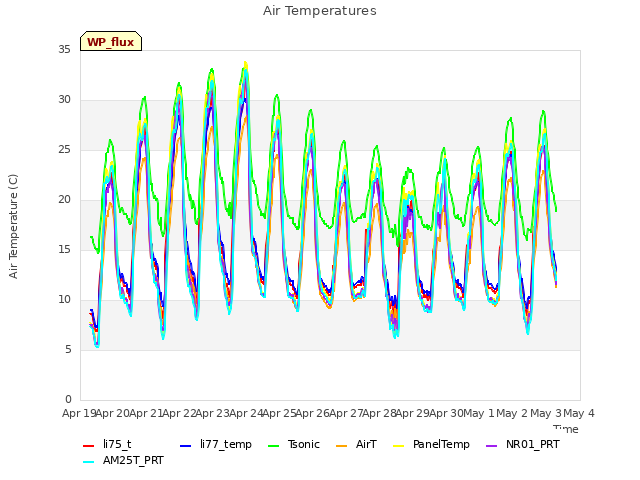Toggle the PanelTemp legend entry

431,444
